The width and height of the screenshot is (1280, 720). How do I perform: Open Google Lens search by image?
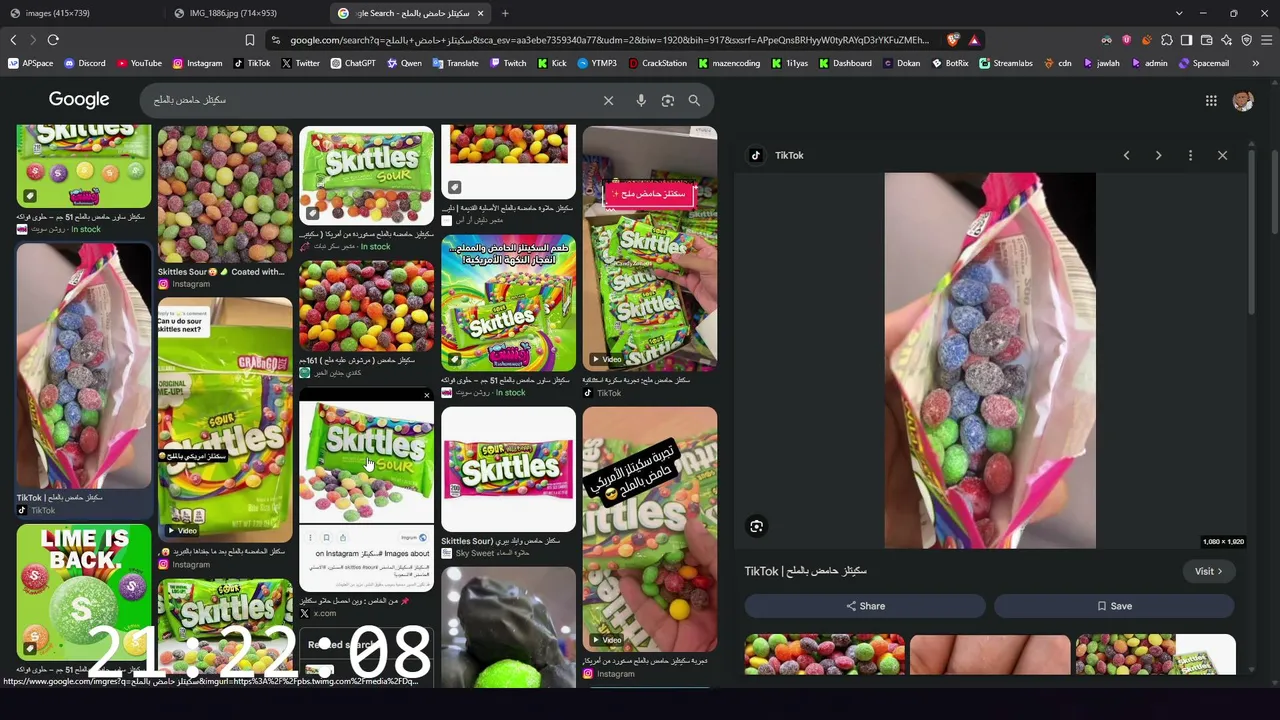click(x=668, y=100)
